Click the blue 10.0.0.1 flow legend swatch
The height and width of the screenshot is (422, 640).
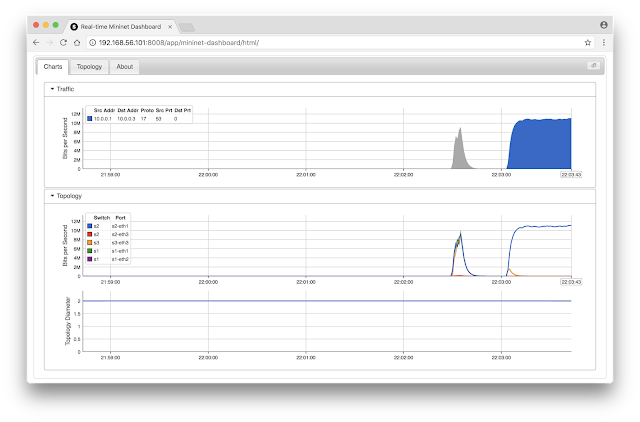89,119
